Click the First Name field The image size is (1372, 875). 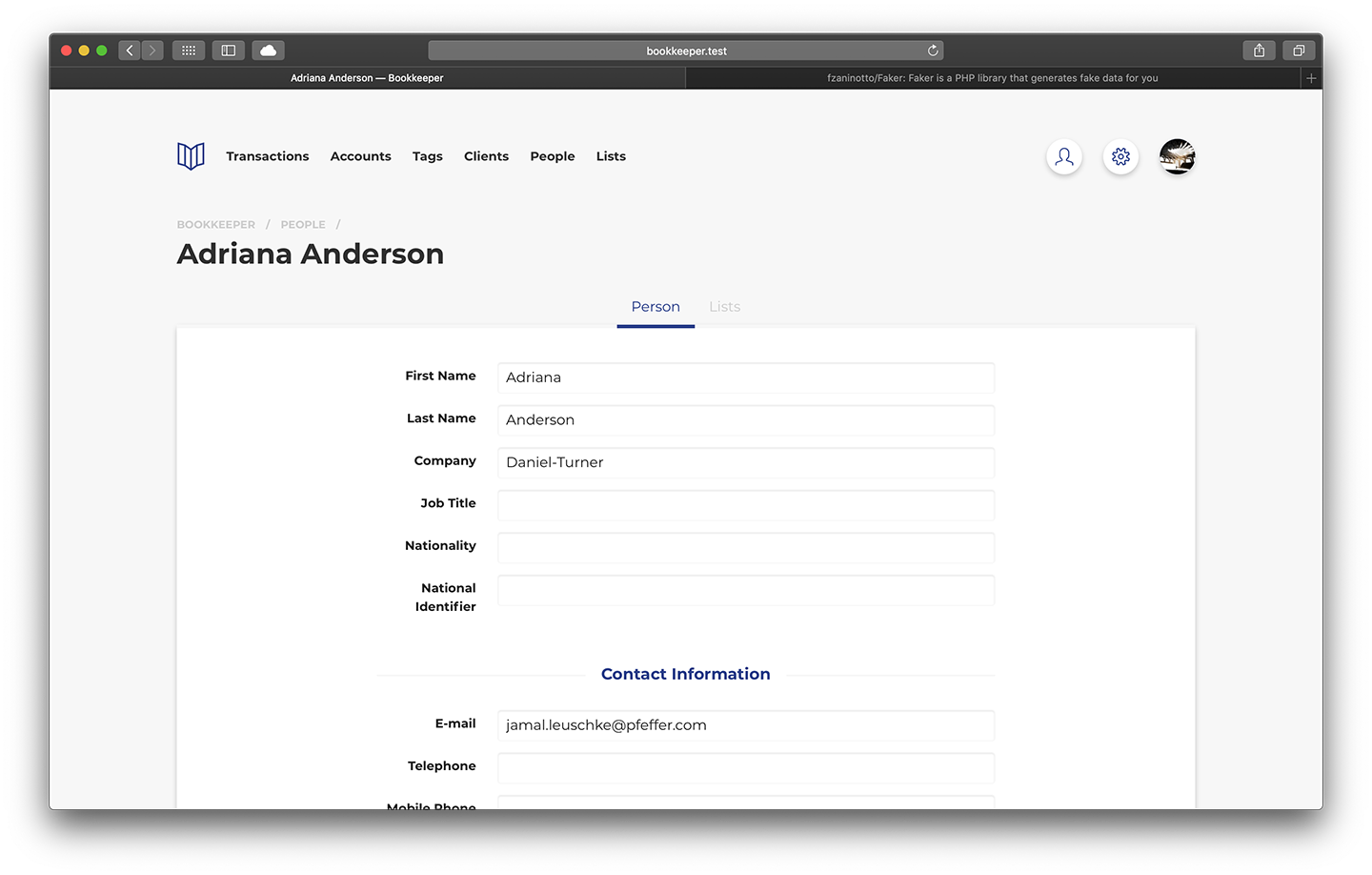[746, 377]
